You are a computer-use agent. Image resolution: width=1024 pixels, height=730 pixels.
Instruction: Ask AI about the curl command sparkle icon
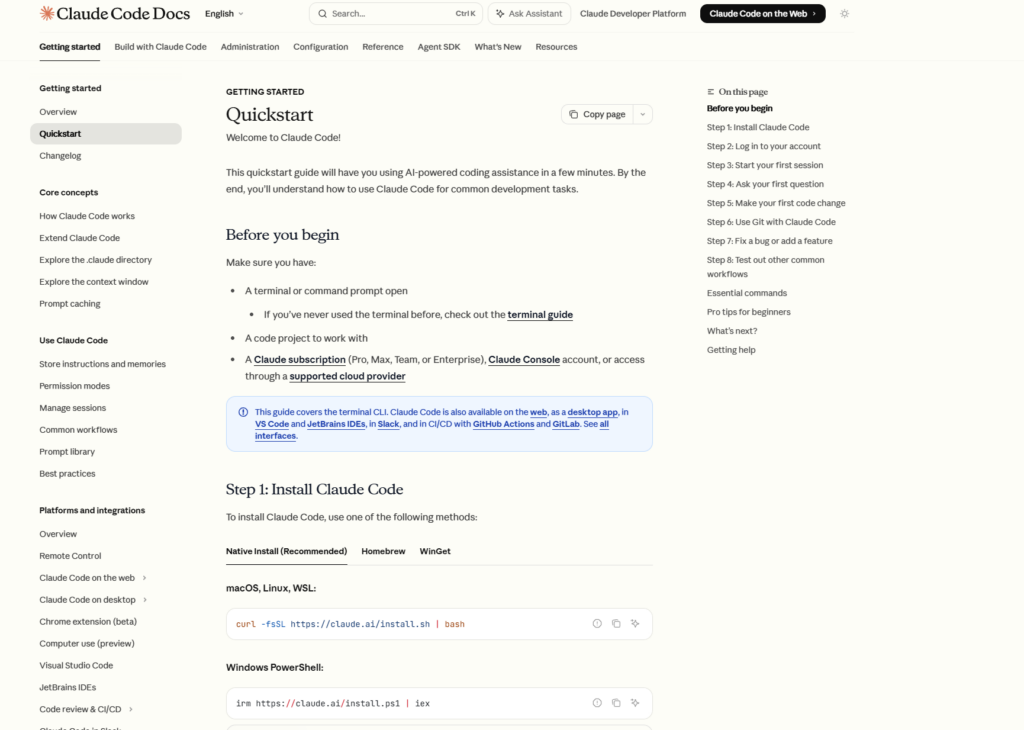635,624
